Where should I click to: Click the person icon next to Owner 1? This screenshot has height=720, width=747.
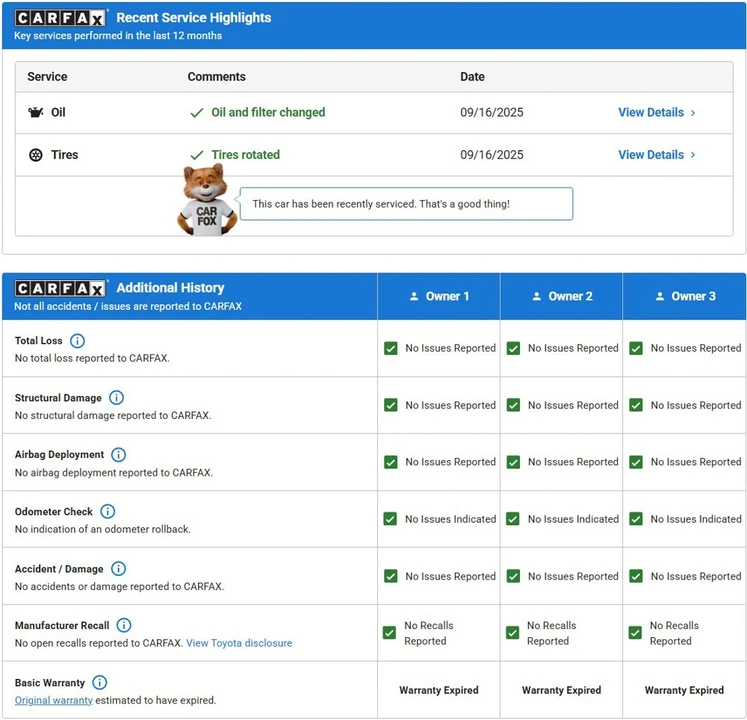click(414, 296)
